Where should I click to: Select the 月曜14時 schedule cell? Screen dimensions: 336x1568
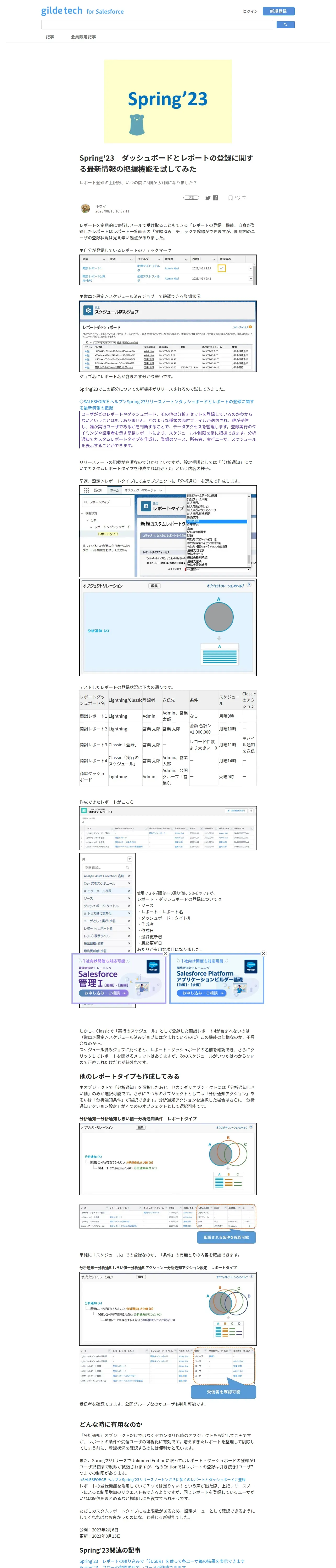point(230,761)
